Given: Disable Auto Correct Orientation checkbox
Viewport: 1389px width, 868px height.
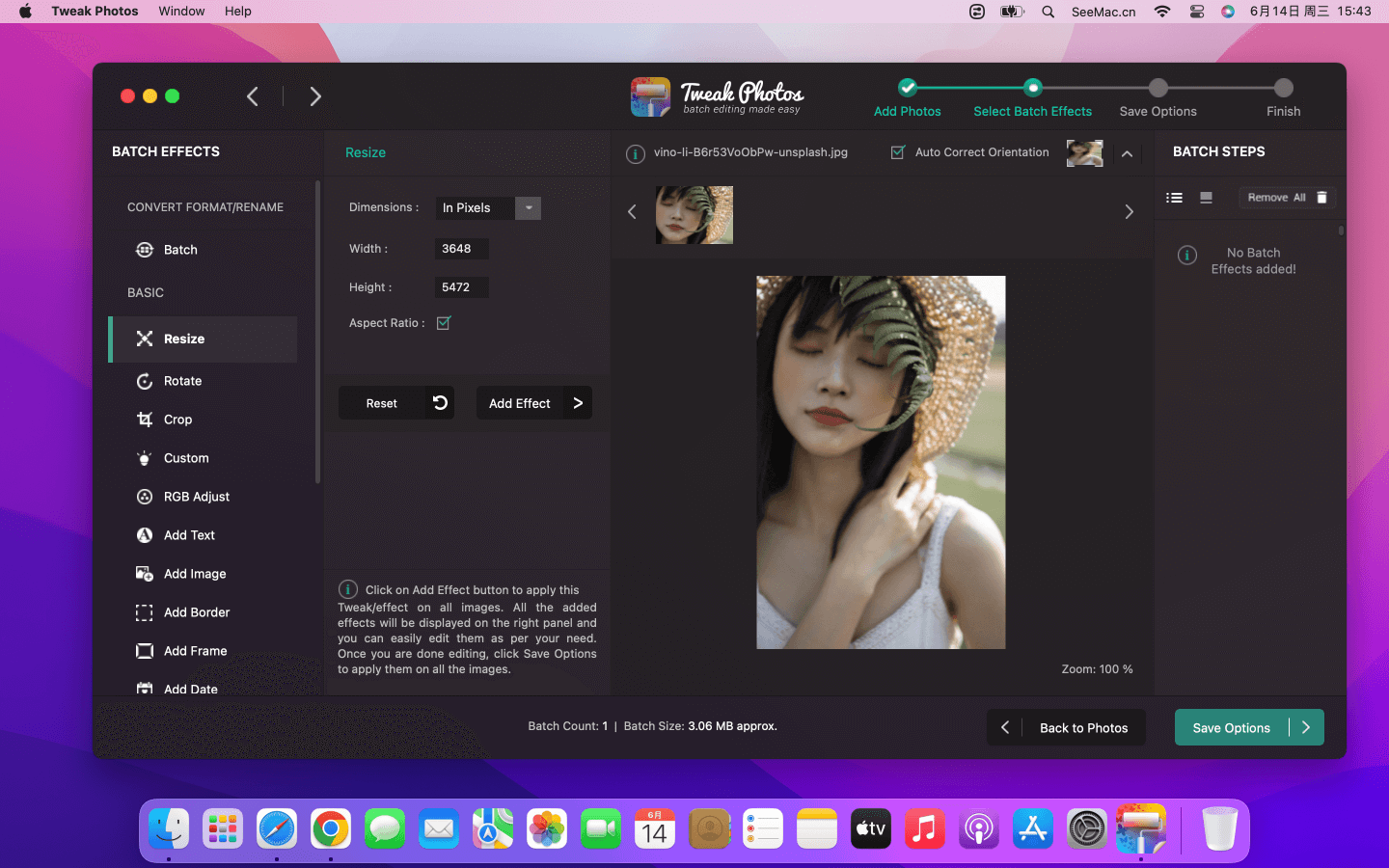Looking at the screenshot, I should [x=898, y=152].
